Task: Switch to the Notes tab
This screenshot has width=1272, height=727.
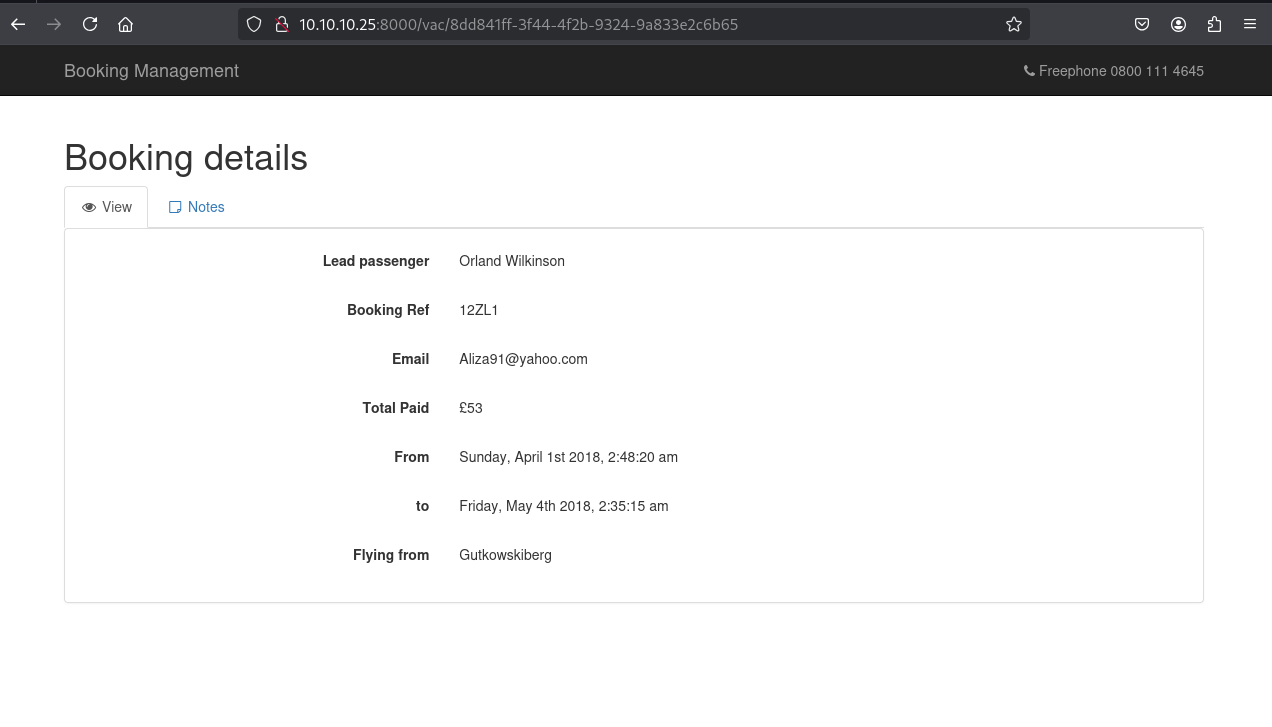Action: pyautogui.click(x=197, y=207)
